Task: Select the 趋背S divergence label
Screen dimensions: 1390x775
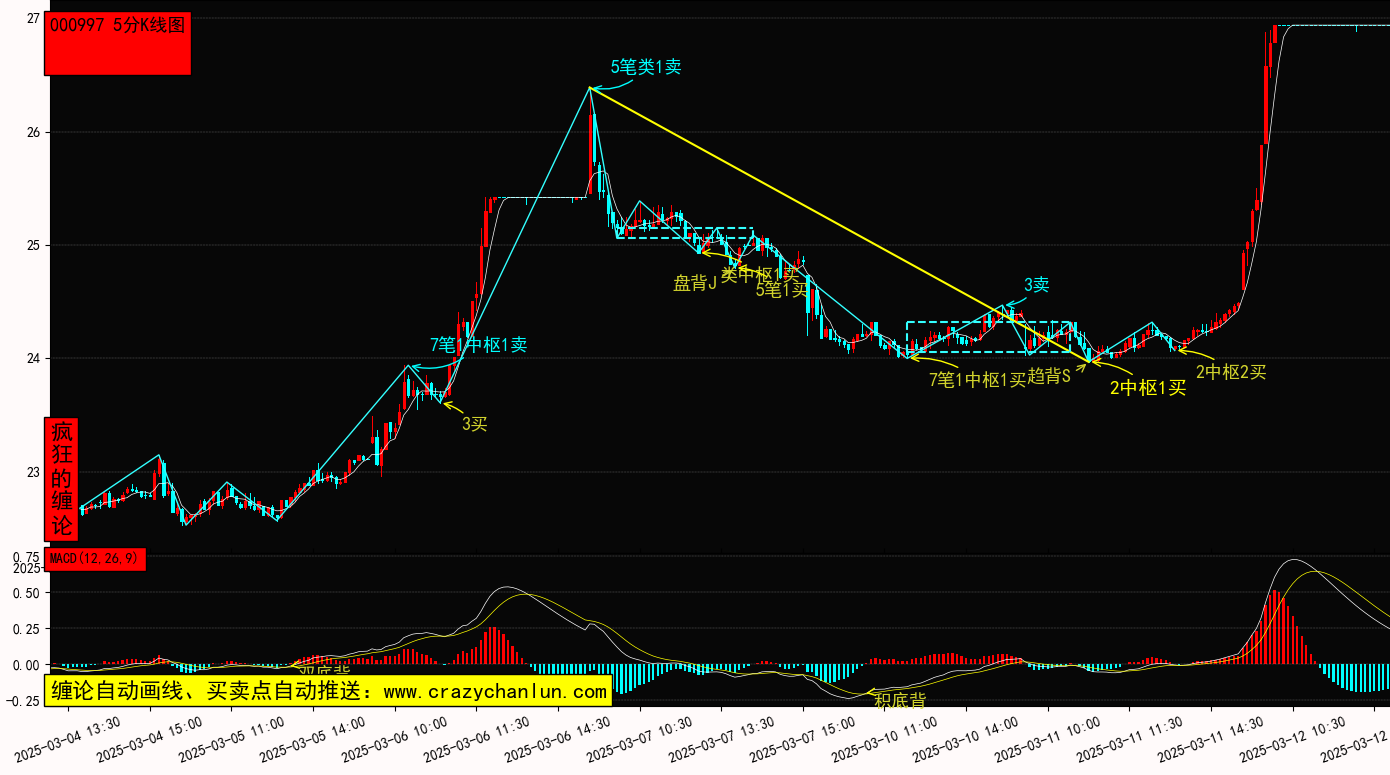Action: click(1049, 376)
